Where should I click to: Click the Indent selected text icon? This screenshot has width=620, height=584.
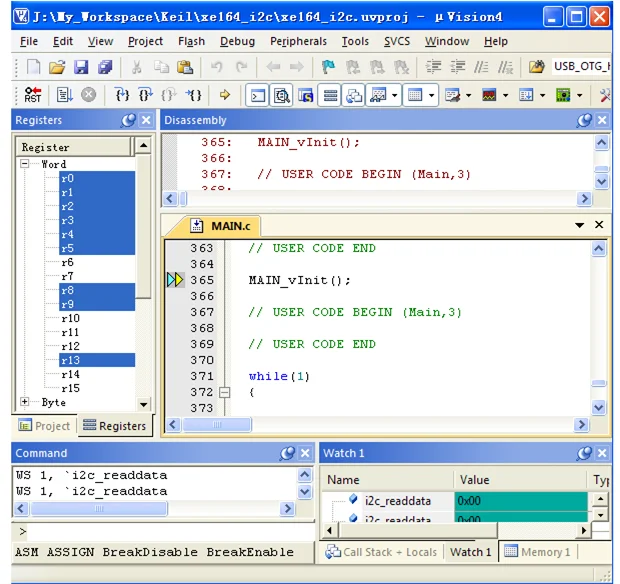click(433, 67)
